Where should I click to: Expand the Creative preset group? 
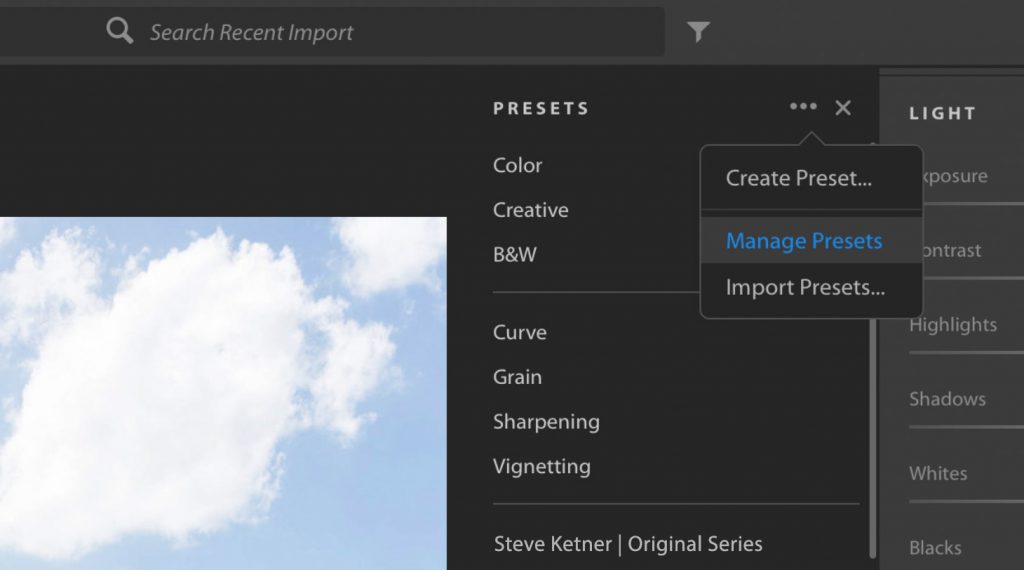click(x=530, y=210)
